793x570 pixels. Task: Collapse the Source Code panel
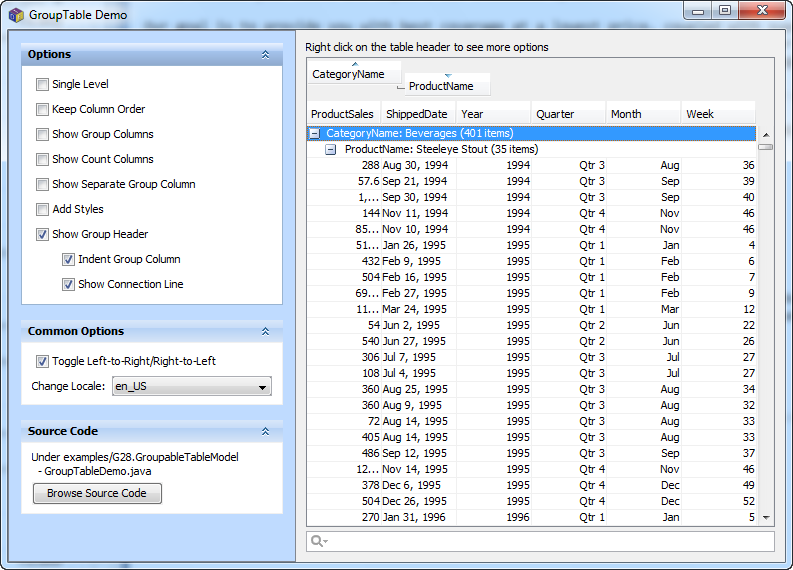tap(266, 431)
